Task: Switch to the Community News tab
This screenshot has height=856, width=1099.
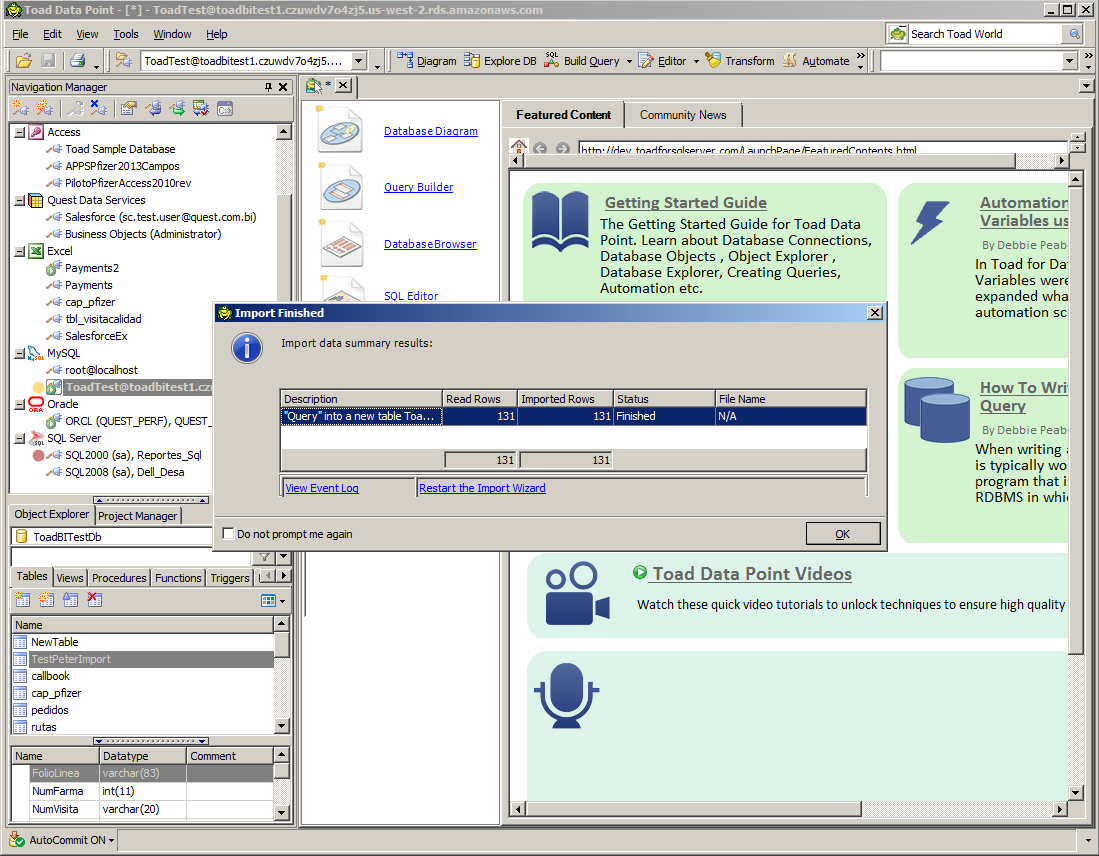Action: tap(683, 115)
